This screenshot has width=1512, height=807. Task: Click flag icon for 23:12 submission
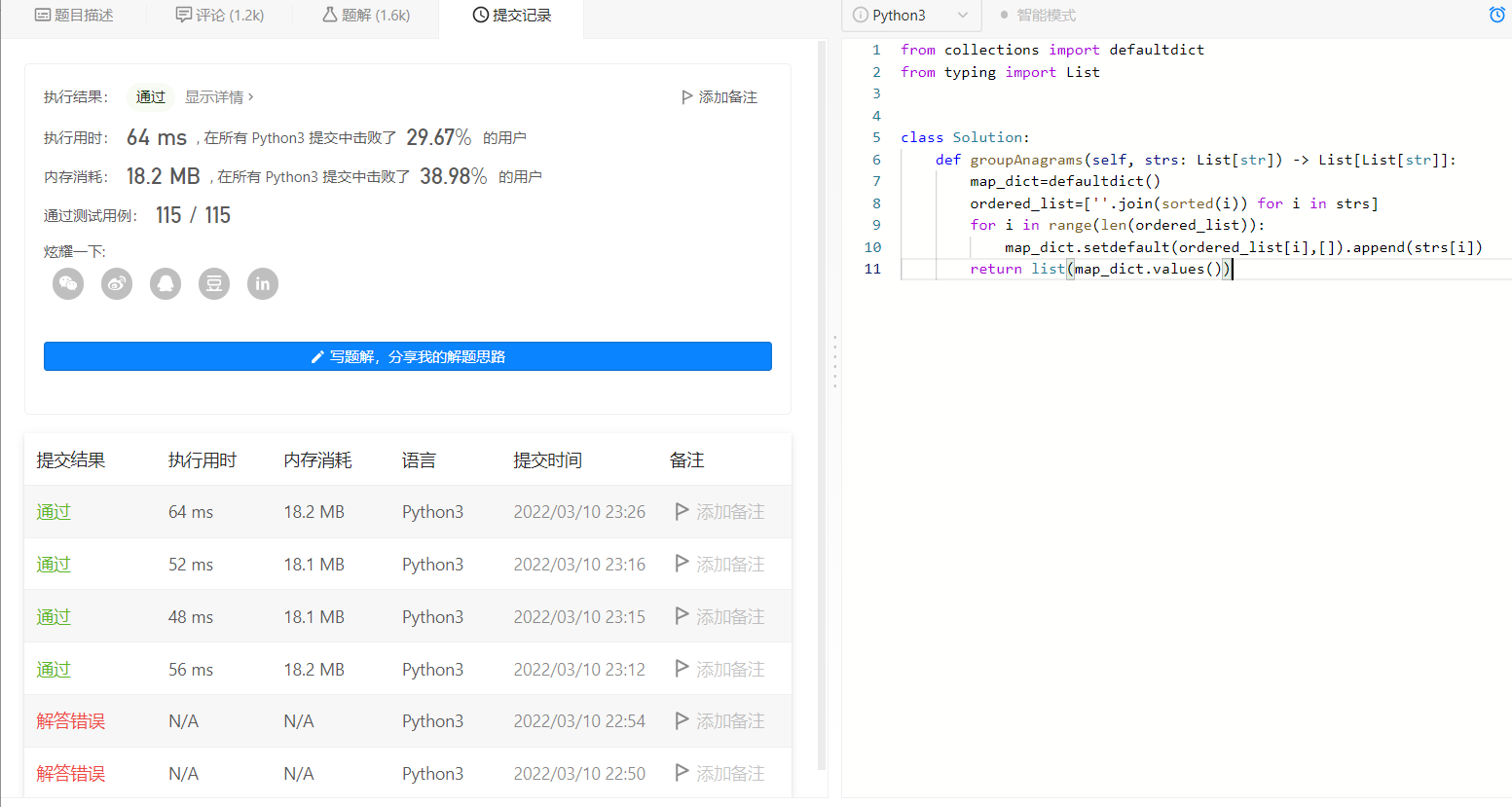(x=682, y=669)
